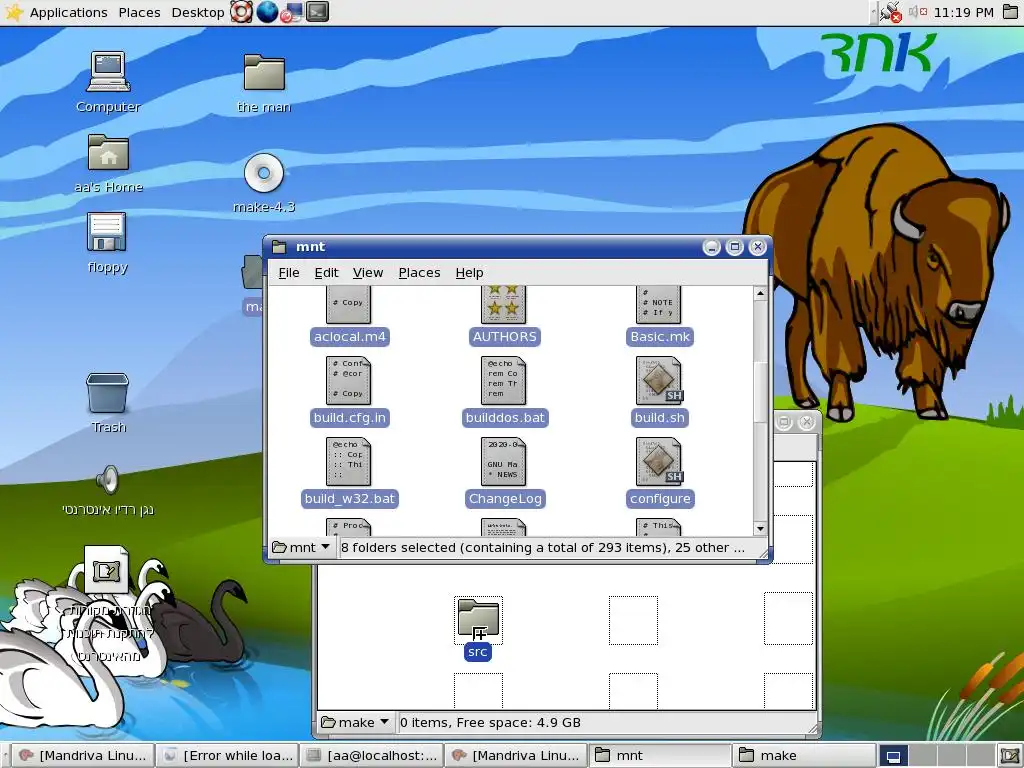Image resolution: width=1024 pixels, height=768 pixels.
Task: Open the Desktop panel menu
Action: [197, 12]
